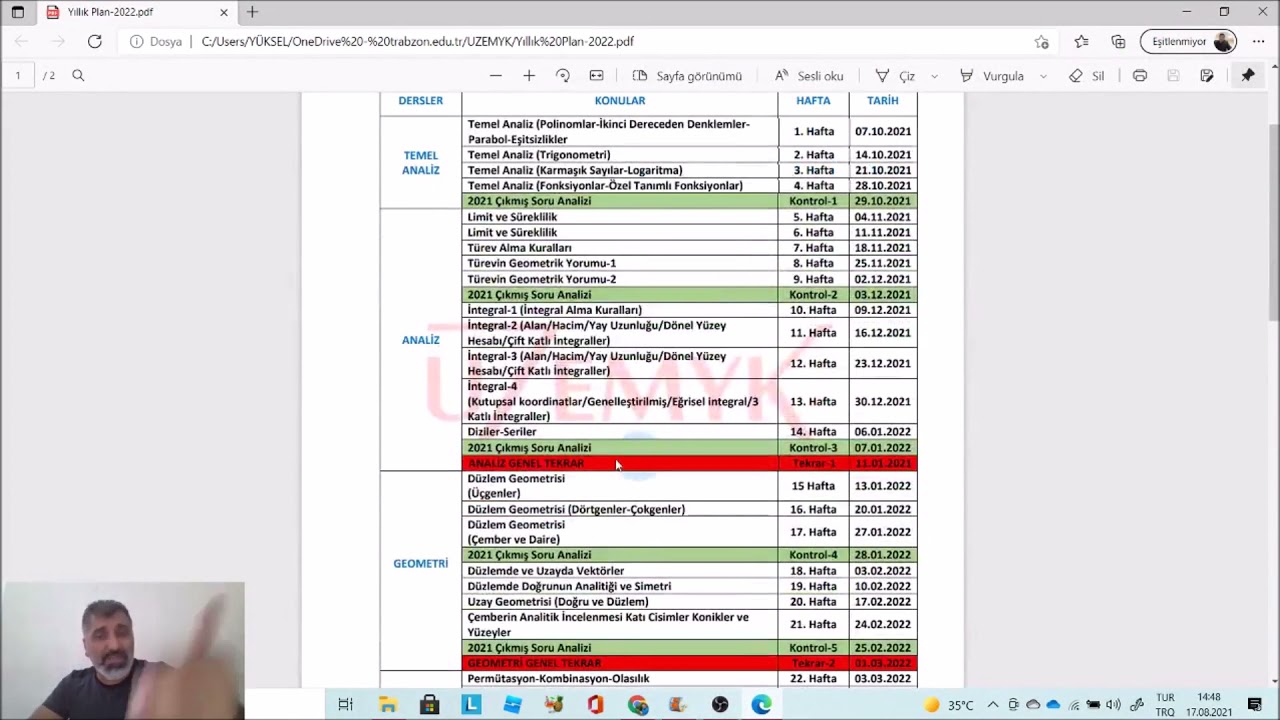This screenshot has width=1280, height=720.
Task: Unpin the PDF toolbar
Action: click(1248, 76)
